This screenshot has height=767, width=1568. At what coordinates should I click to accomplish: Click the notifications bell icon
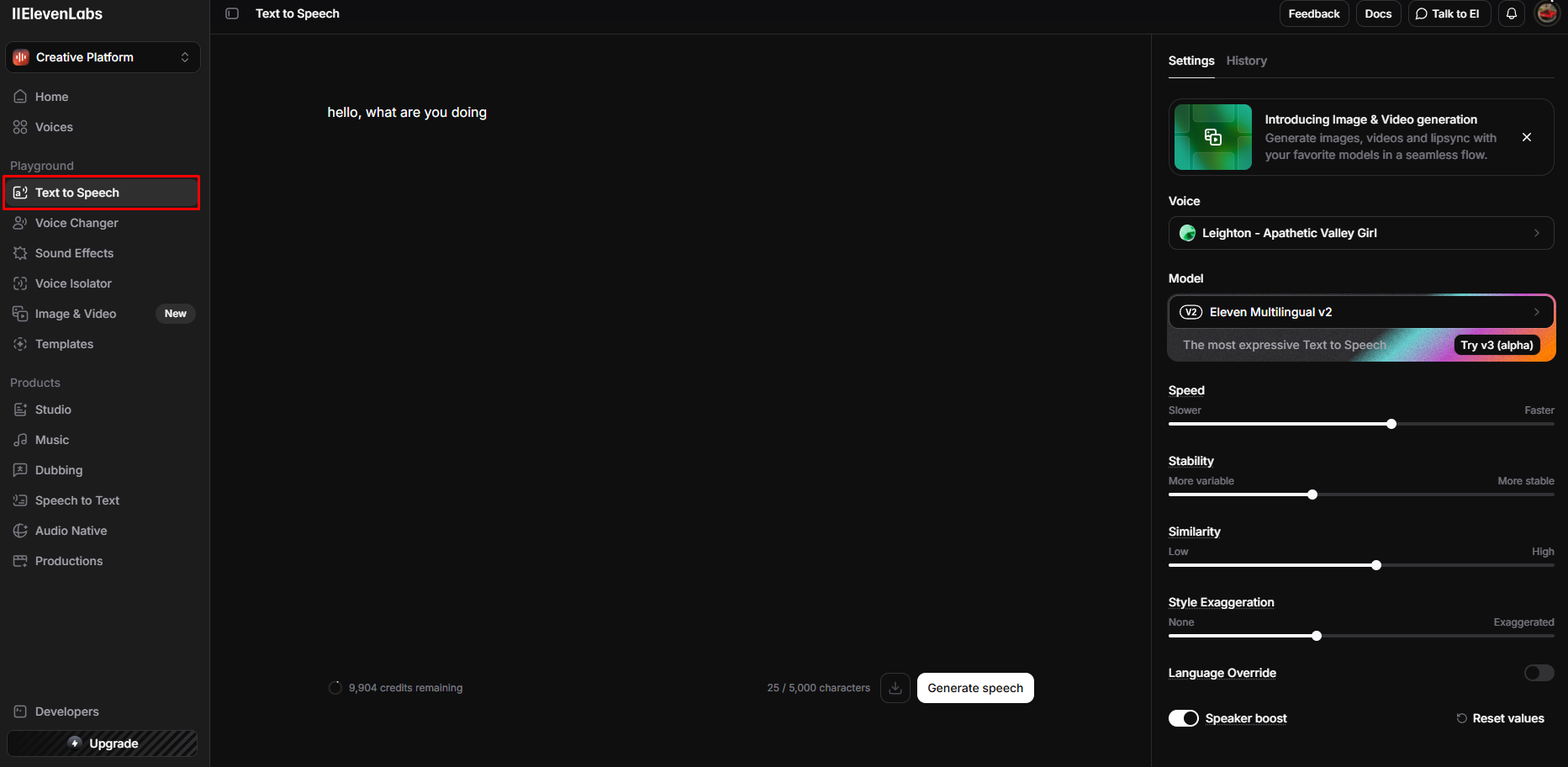1511,13
